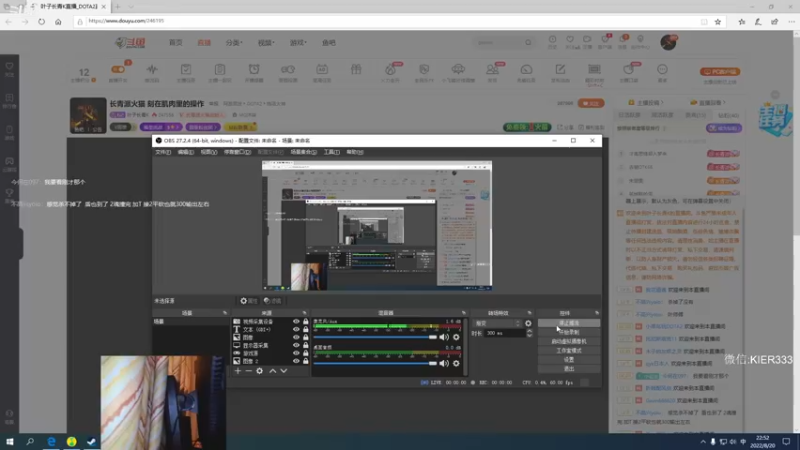Viewport: 800px width, 450px height.
Task: Mute the desktop audio speaker icon
Action: click(444, 363)
